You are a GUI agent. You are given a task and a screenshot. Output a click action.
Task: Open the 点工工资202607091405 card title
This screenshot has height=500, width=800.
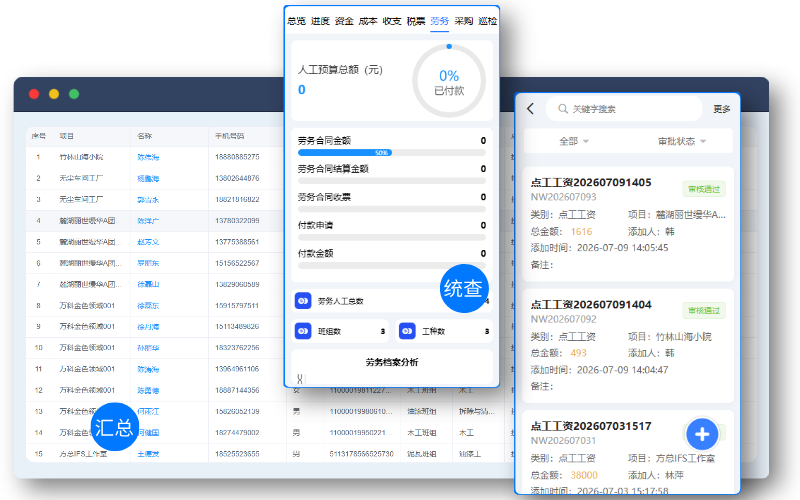click(x=591, y=183)
